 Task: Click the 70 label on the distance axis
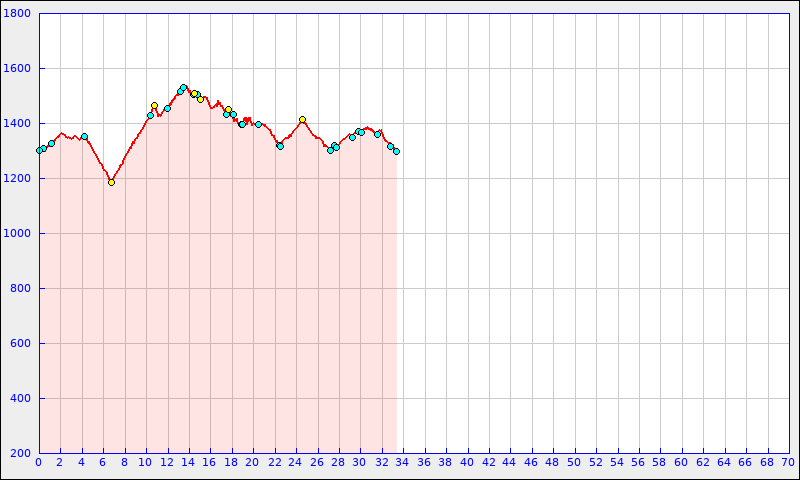click(788, 463)
